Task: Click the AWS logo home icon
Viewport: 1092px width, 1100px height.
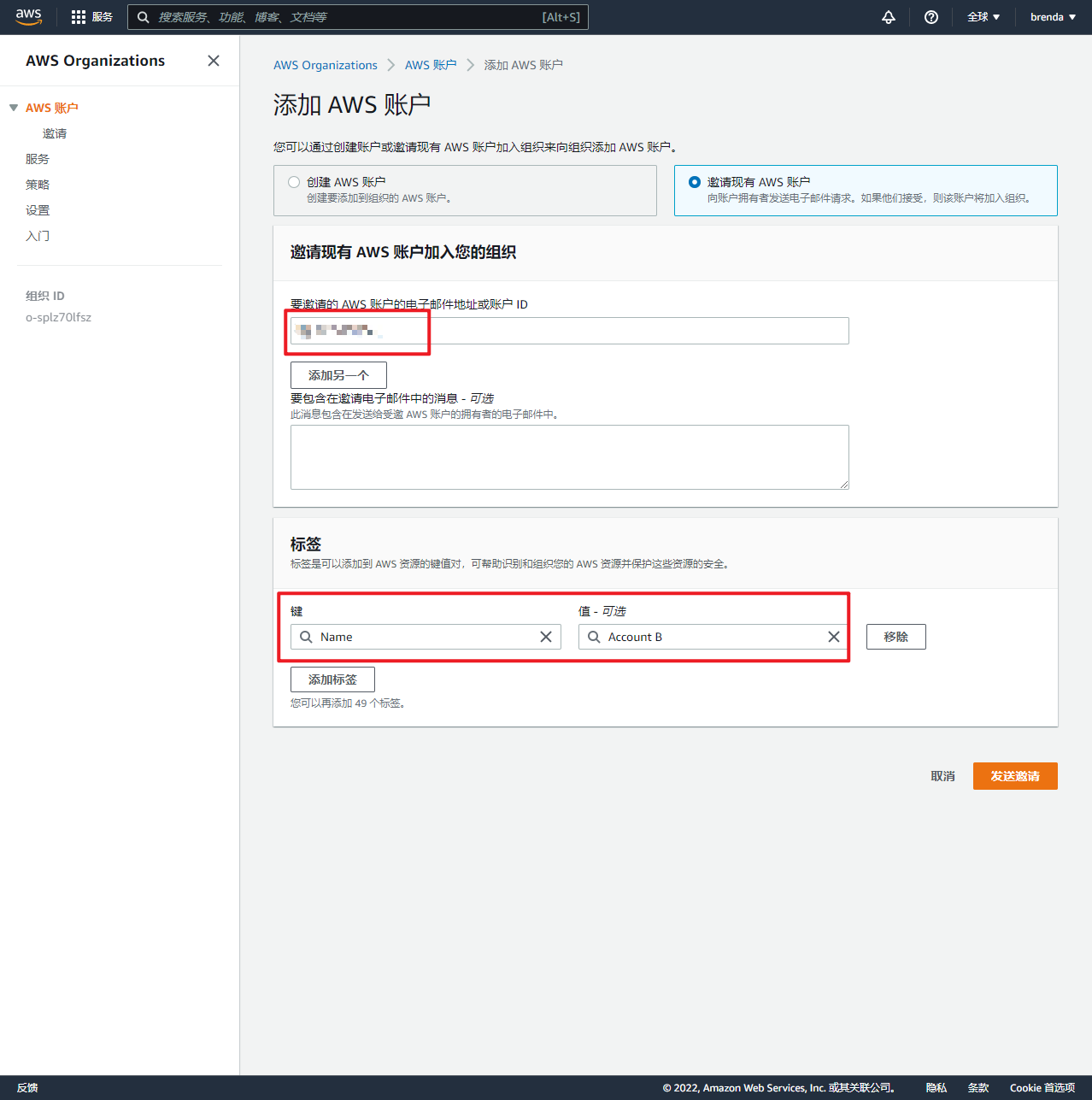Action: click(x=28, y=17)
